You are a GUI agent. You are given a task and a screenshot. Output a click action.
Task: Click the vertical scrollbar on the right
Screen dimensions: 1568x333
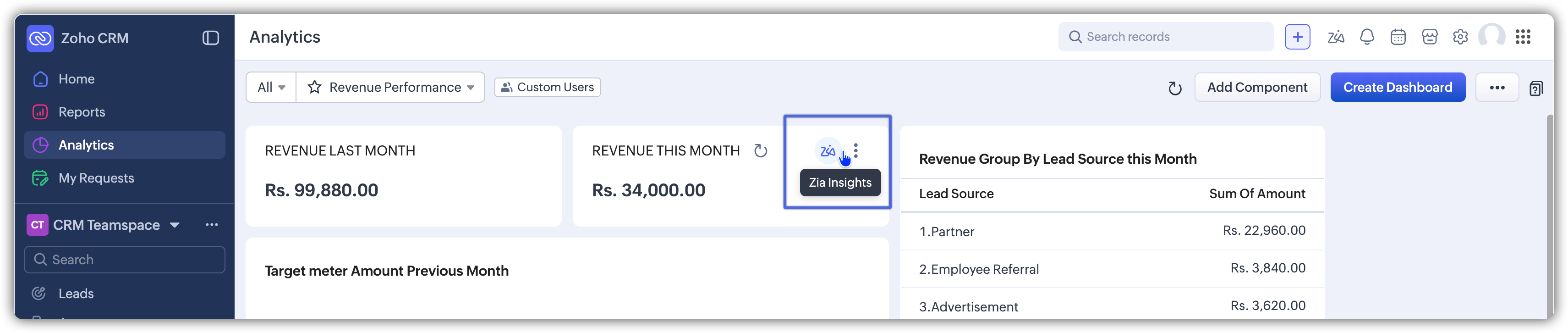coord(1549,213)
